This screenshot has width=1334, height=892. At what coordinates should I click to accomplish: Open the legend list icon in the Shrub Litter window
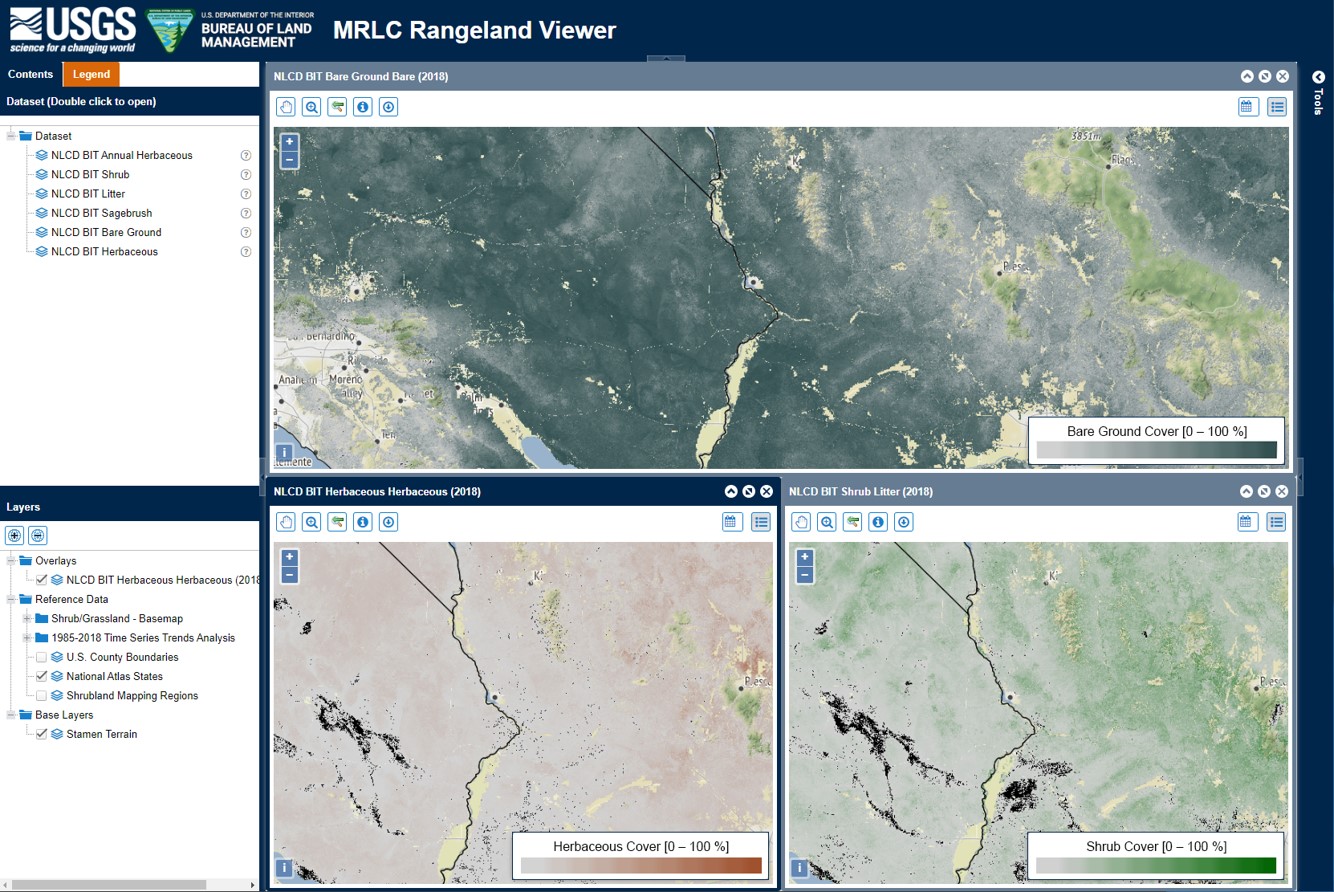1277,521
